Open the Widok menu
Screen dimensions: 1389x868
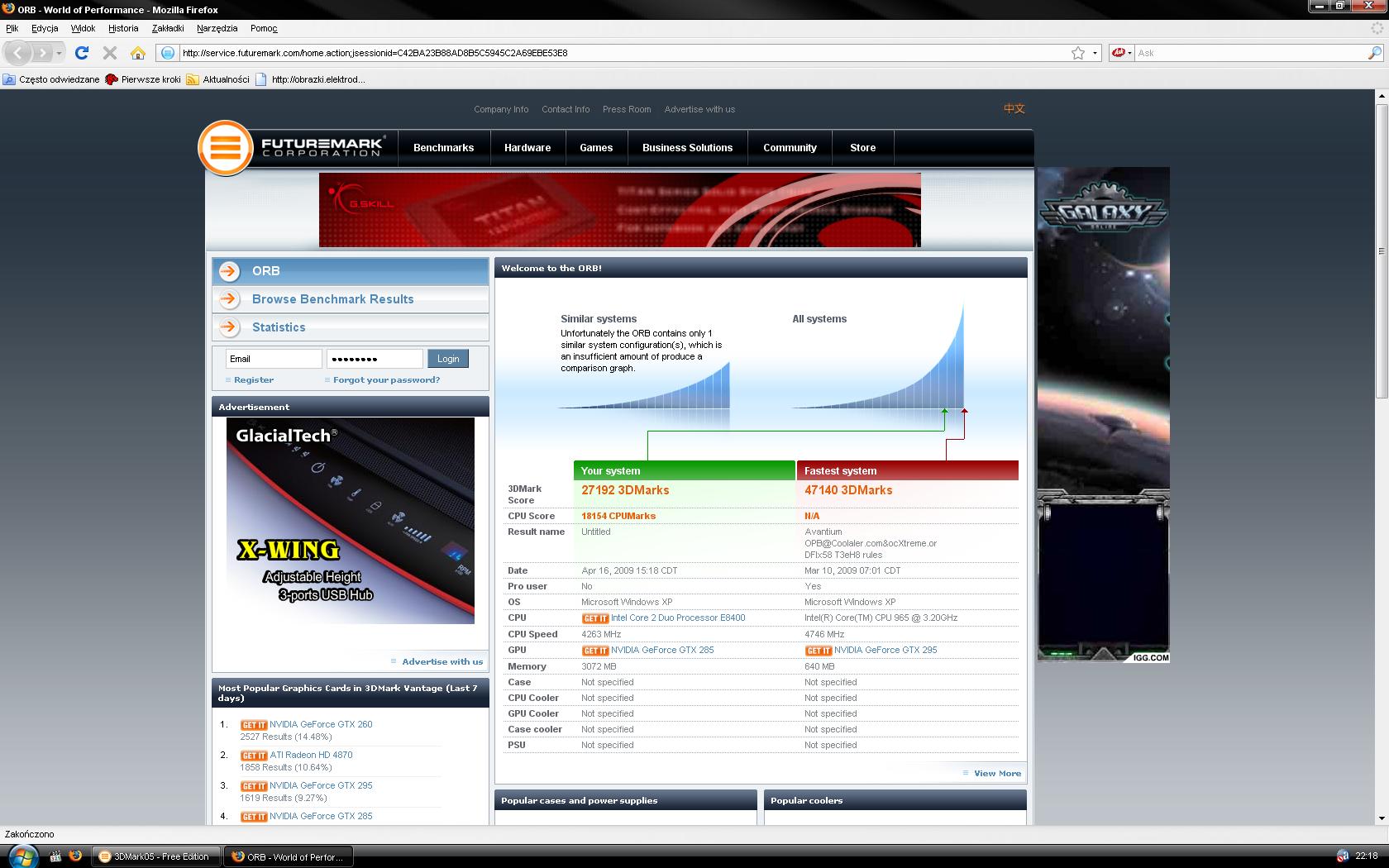[84, 28]
